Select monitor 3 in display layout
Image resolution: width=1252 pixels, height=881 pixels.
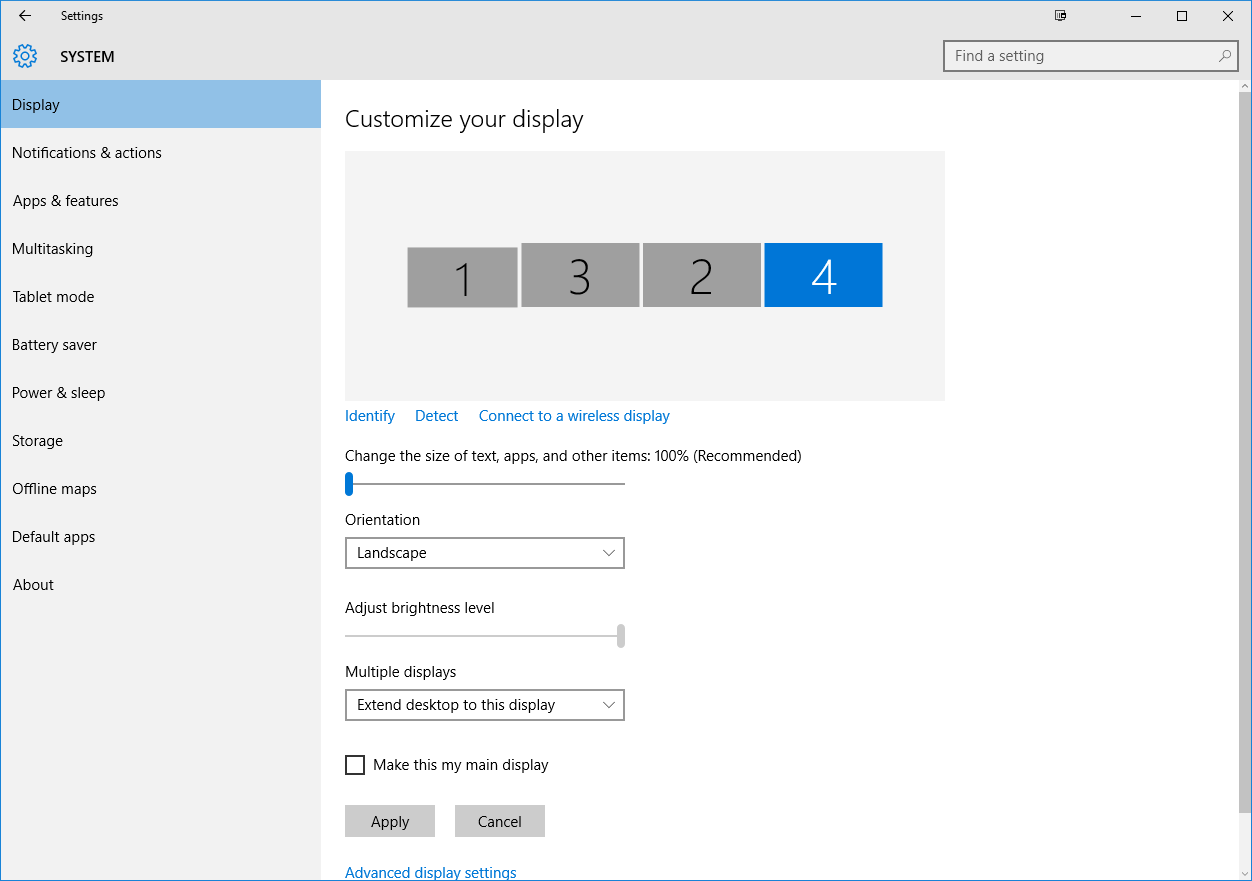(580, 275)
